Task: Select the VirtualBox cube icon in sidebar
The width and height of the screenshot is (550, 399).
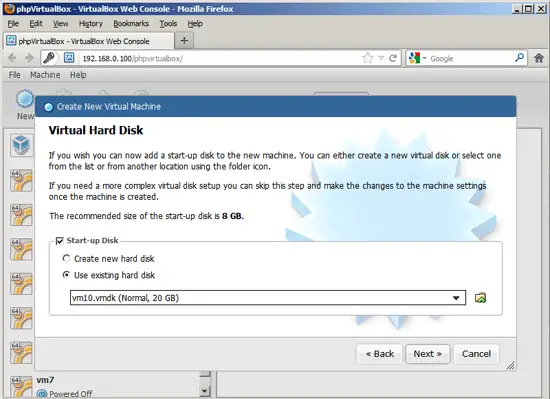Action: tap(21, 145)
